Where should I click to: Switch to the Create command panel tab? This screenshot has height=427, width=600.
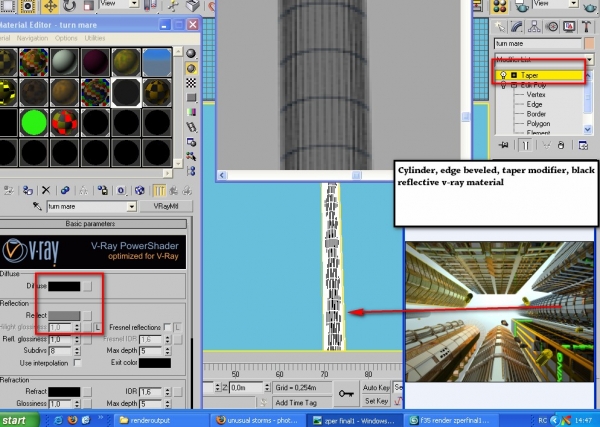[x=500, y=26]
